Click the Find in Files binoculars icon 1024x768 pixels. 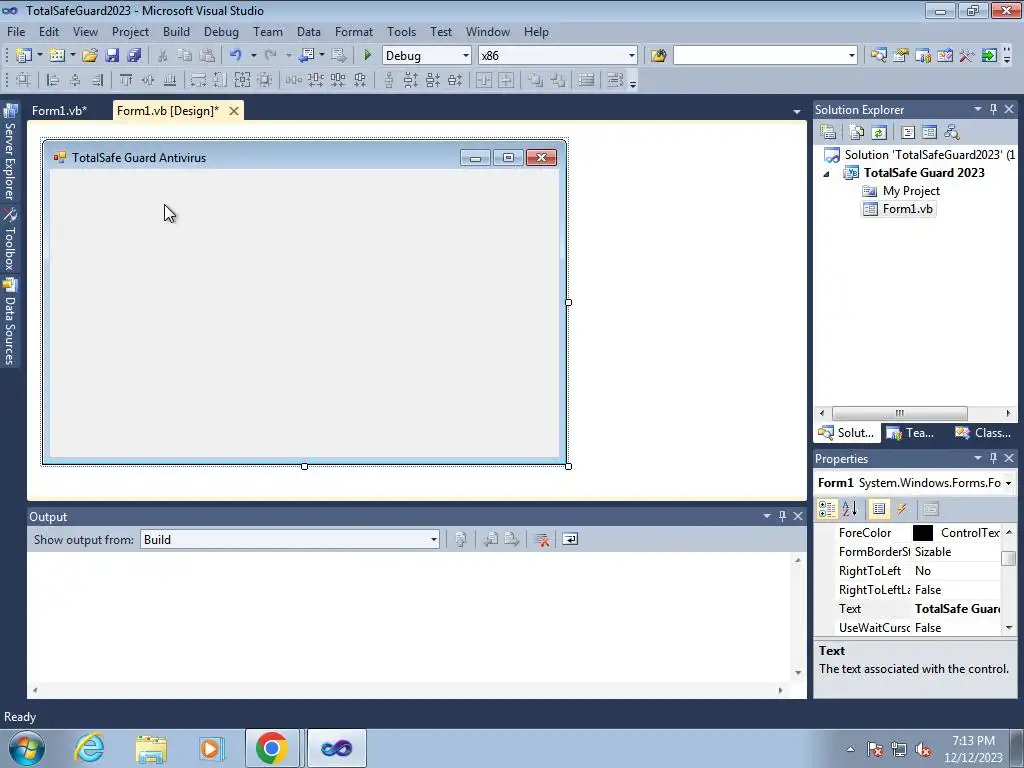pos(658,56)
